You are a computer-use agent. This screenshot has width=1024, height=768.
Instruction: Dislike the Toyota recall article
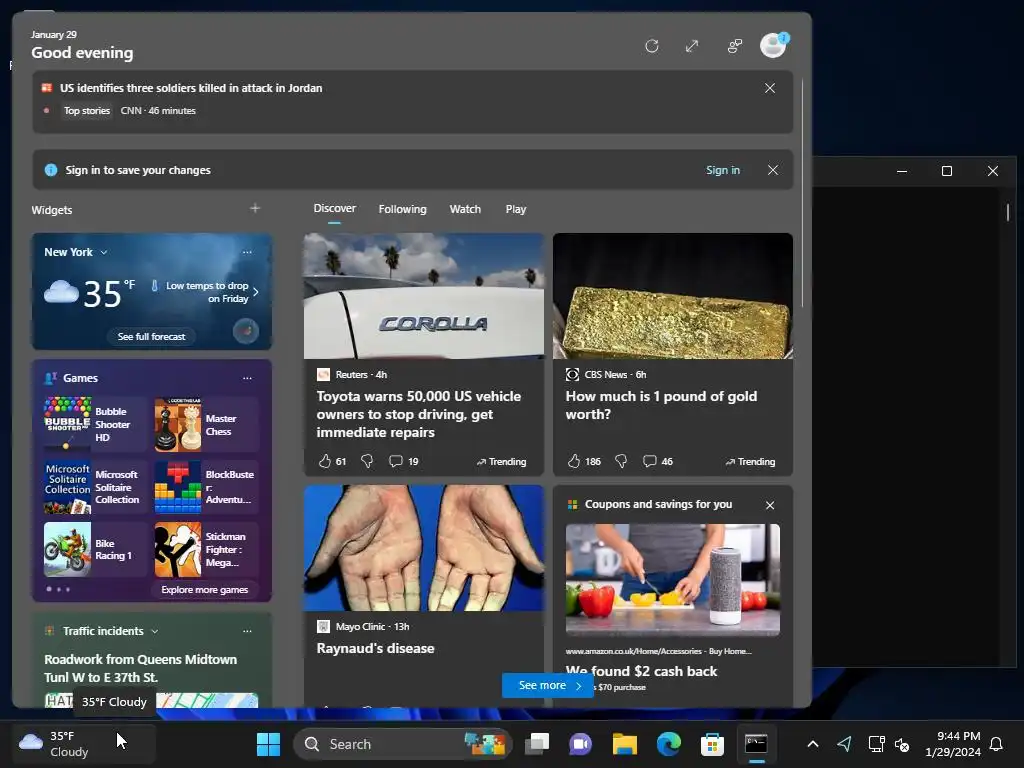[367, 461]
